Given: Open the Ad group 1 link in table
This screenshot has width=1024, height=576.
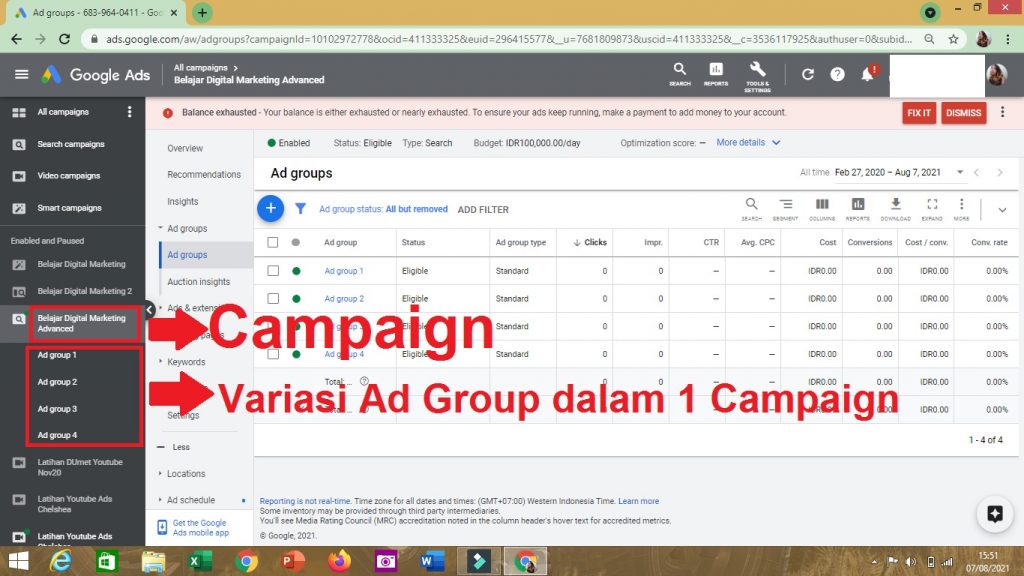Looking at the screenshot, I should tap(343, 271).
